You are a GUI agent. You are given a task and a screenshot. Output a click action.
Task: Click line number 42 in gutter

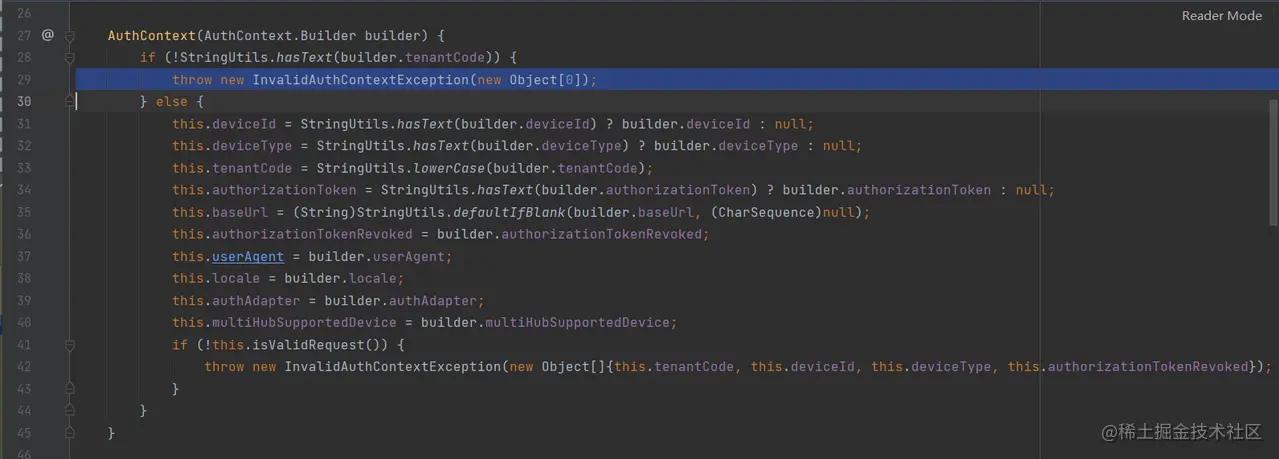(x=24, y=366)
